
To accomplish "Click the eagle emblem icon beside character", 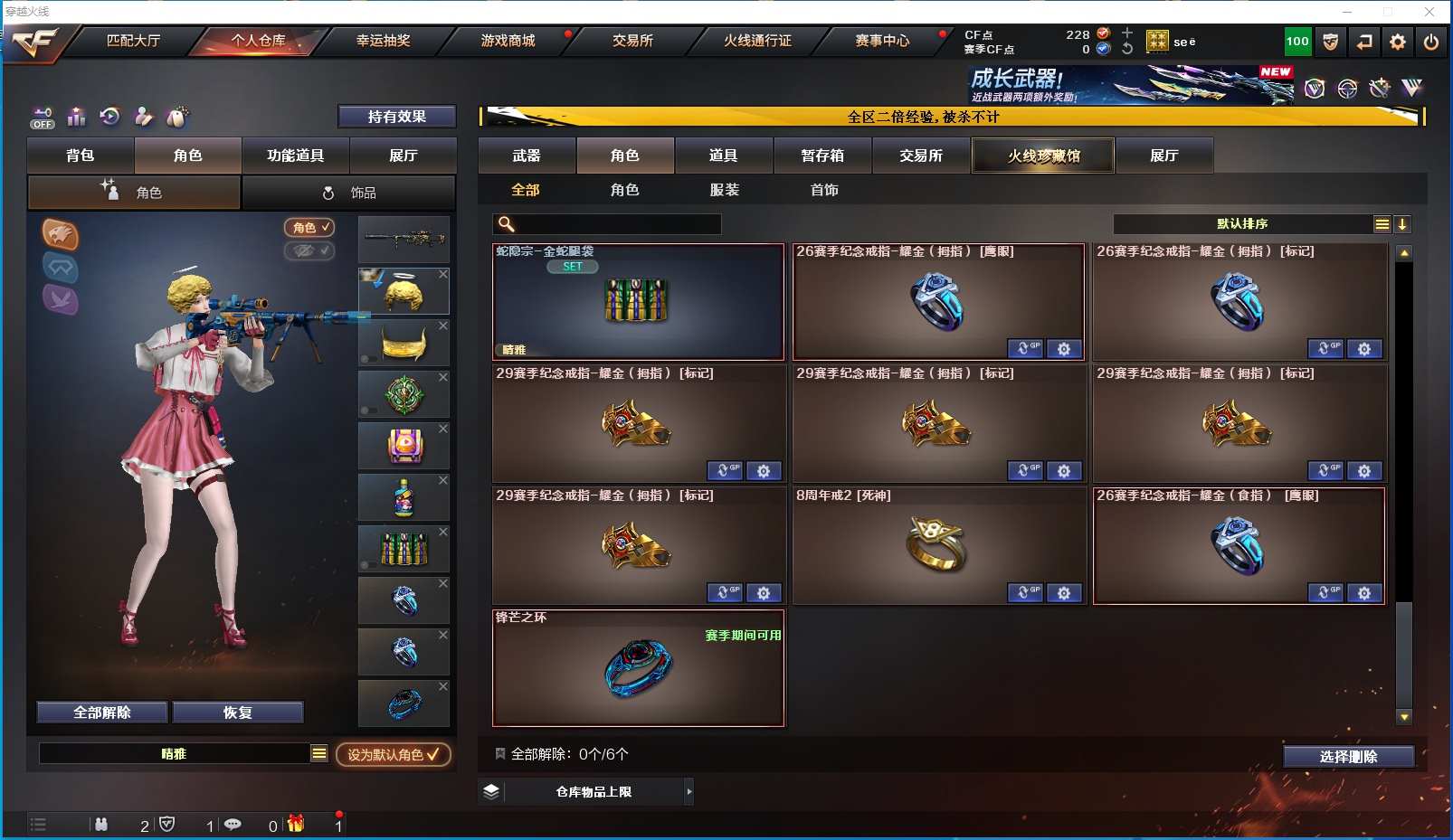I will pyautogui.click(x=61, y=235).
